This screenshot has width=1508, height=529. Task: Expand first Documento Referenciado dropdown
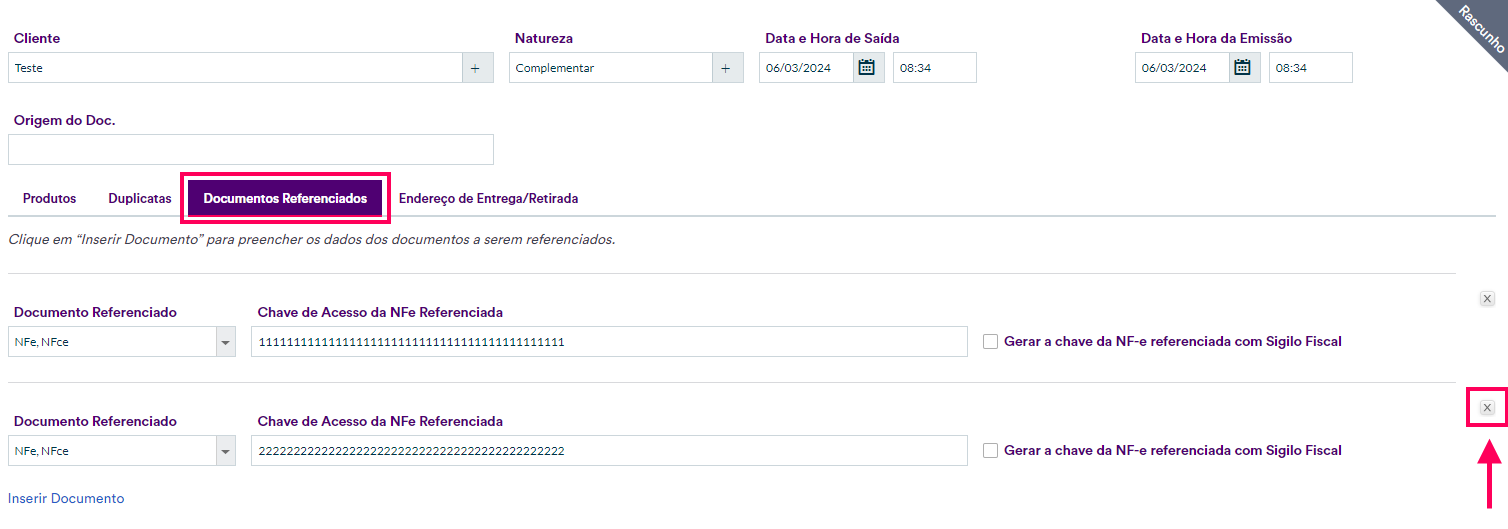(225, 342)
